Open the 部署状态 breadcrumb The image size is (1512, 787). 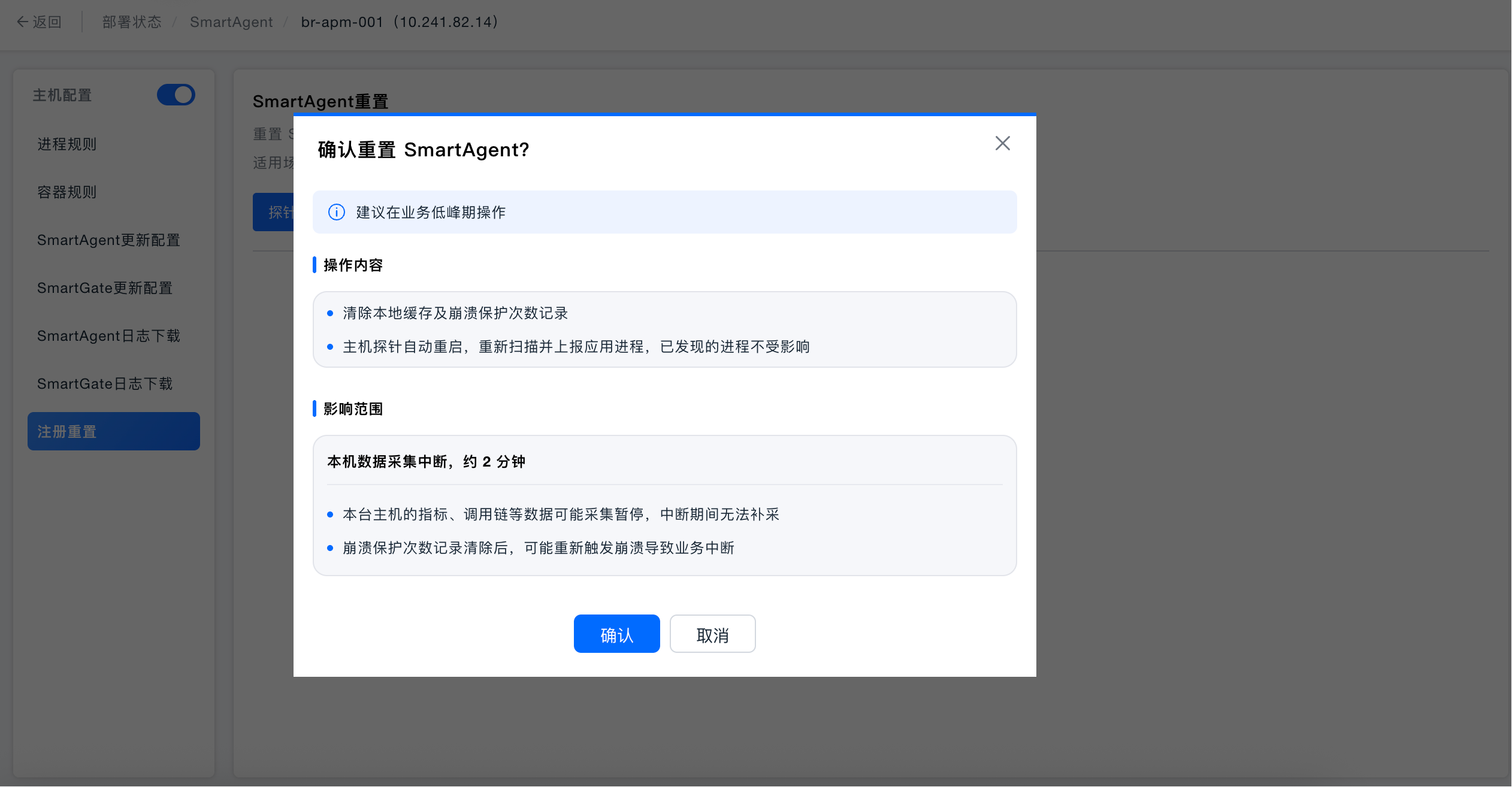pyautogui.click(x=132, y=22)
